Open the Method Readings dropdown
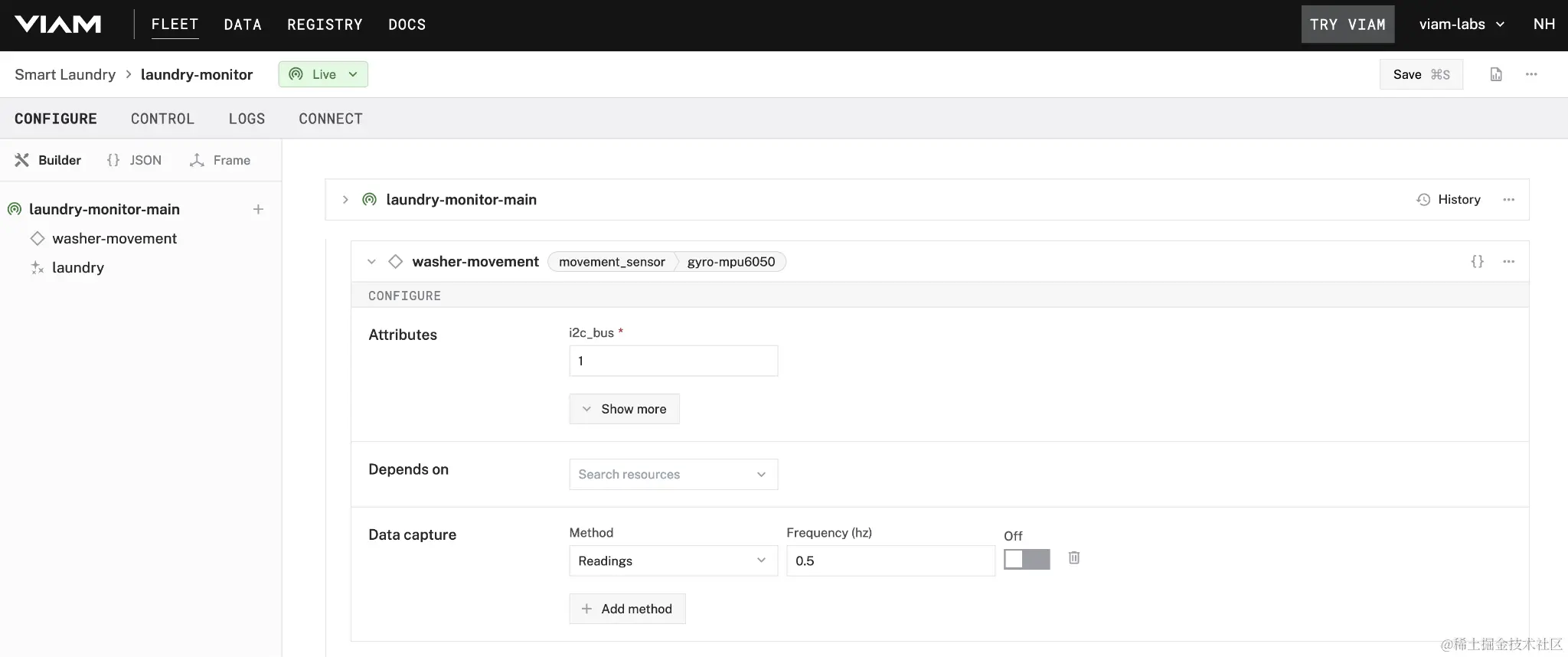 (x=674, y=561)
